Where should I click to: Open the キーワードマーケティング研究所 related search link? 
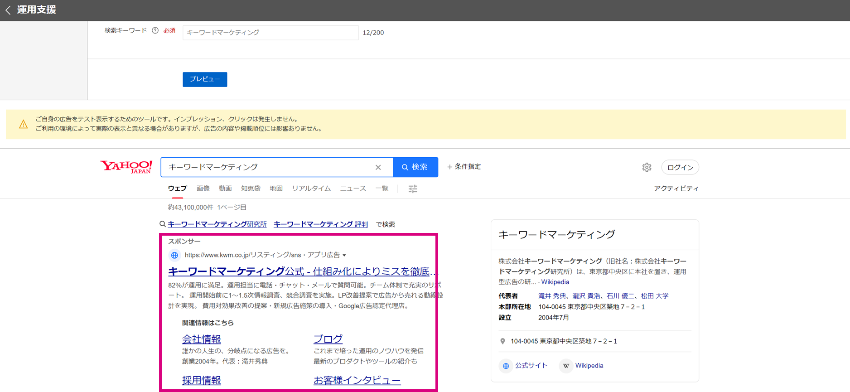click(x=217, y=224)
